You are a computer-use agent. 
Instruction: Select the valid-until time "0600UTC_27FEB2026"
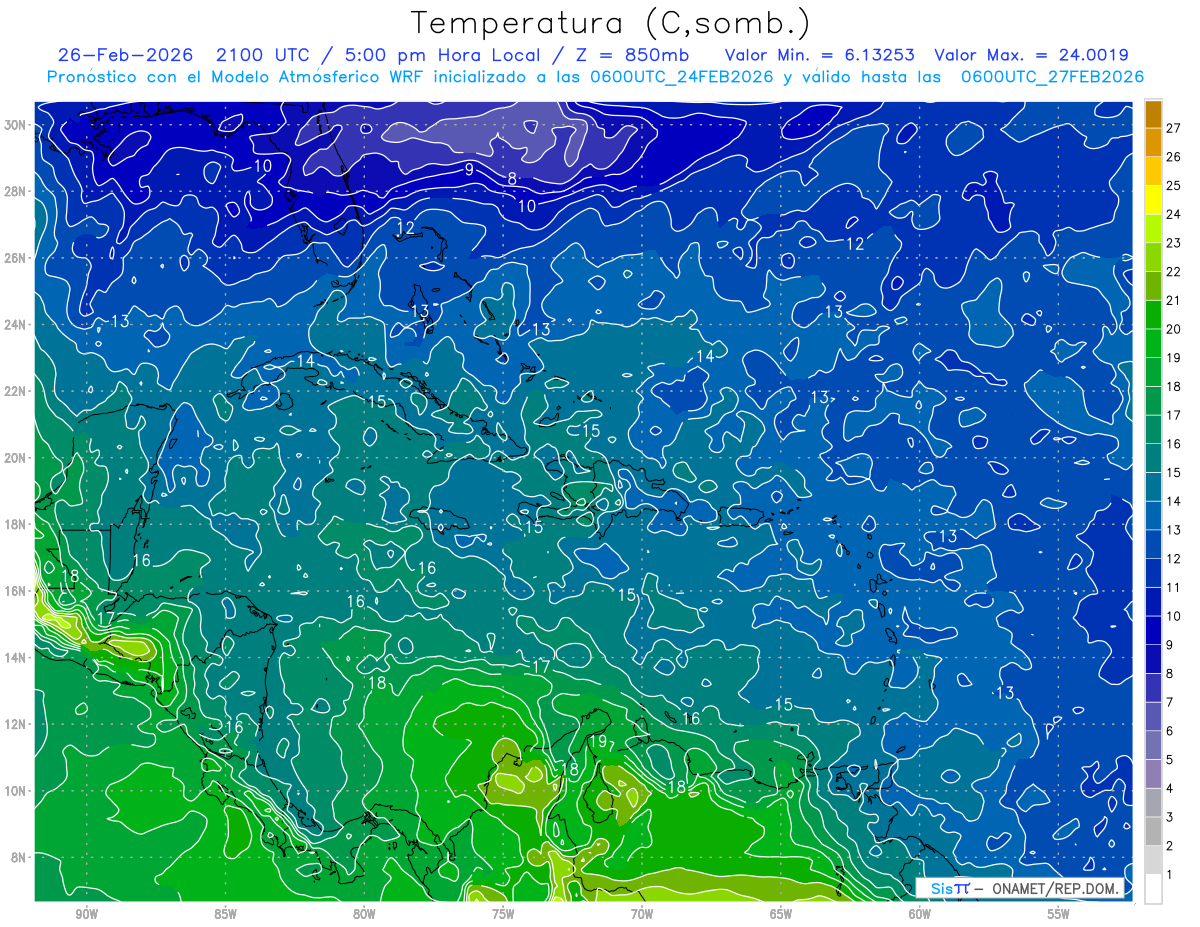(x=1053, y=77)
